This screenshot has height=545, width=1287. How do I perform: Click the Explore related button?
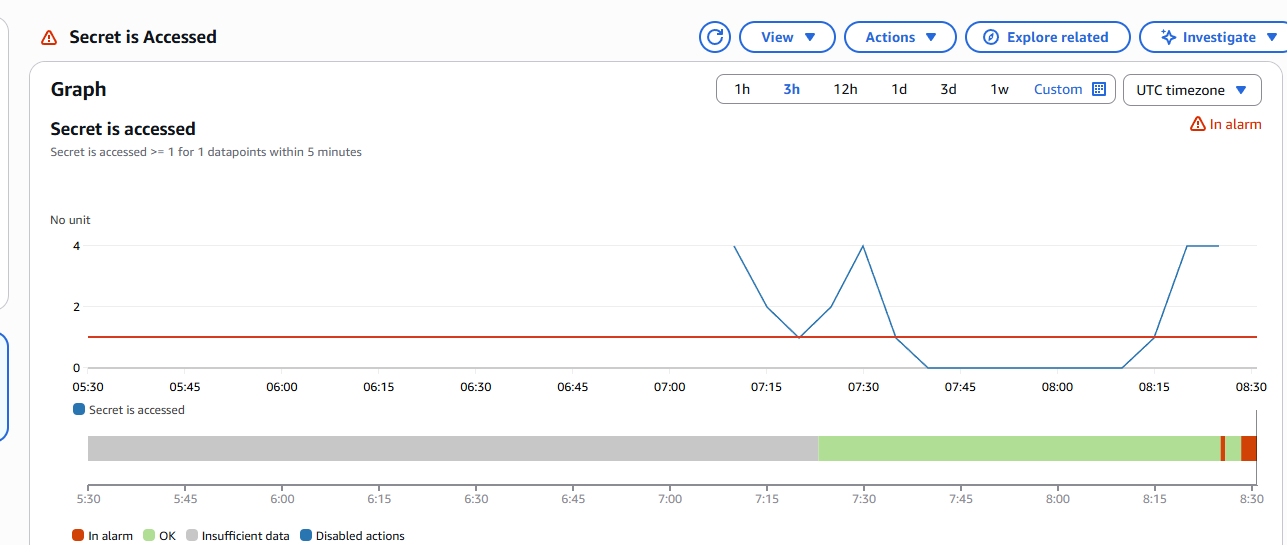1047,37
